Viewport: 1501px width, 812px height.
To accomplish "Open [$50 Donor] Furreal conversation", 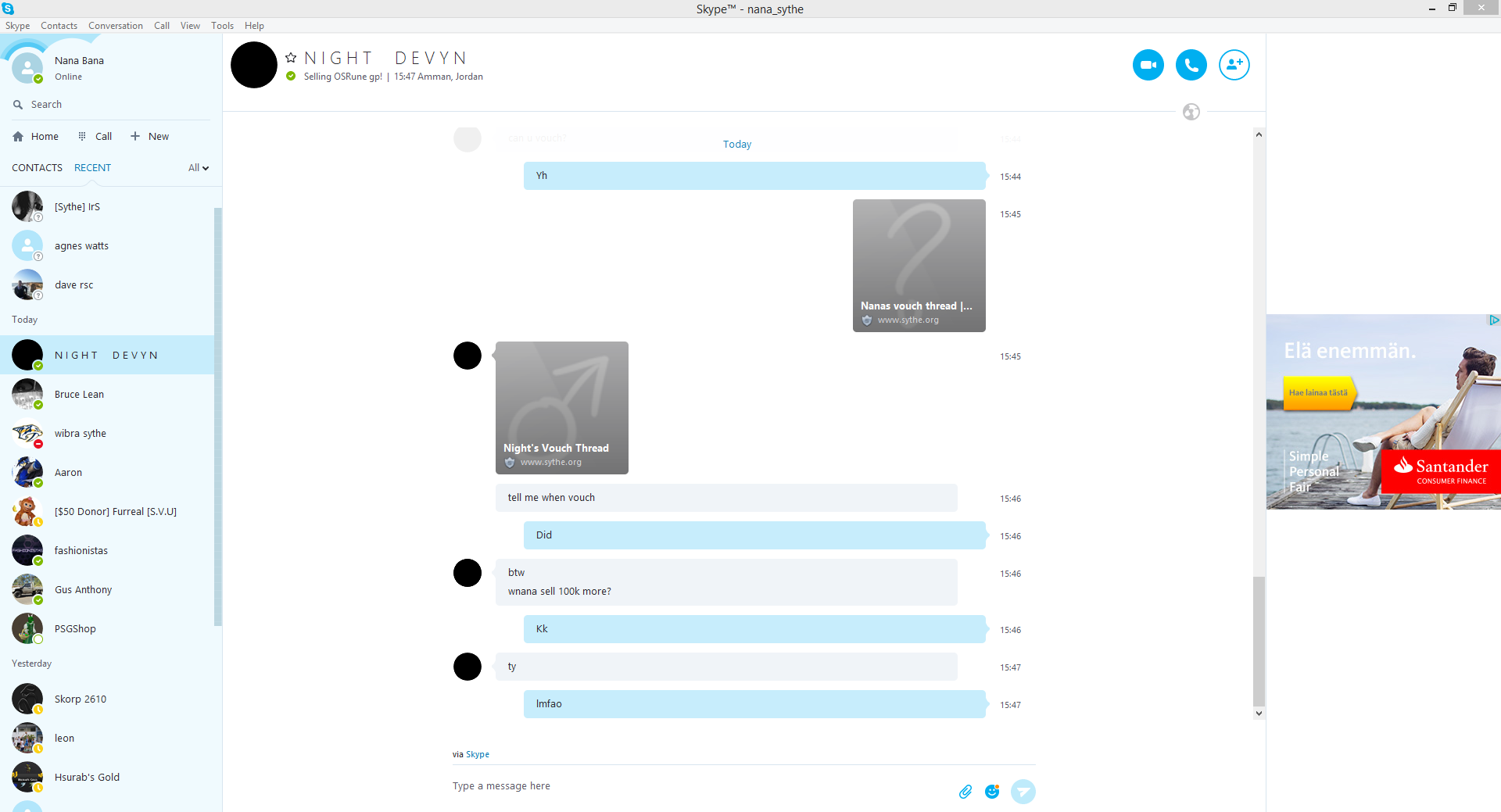I will (x=107, y=511).
